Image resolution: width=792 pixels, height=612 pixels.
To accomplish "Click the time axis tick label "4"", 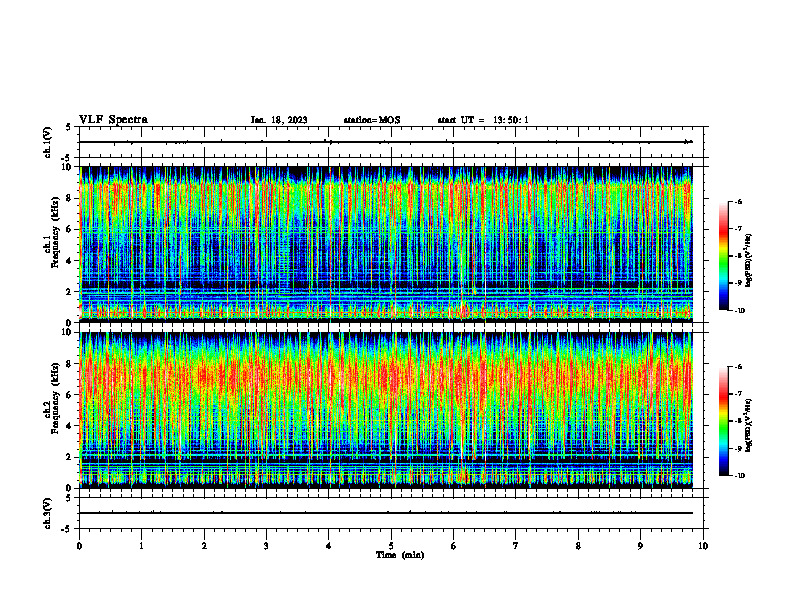I will point(329,546).
